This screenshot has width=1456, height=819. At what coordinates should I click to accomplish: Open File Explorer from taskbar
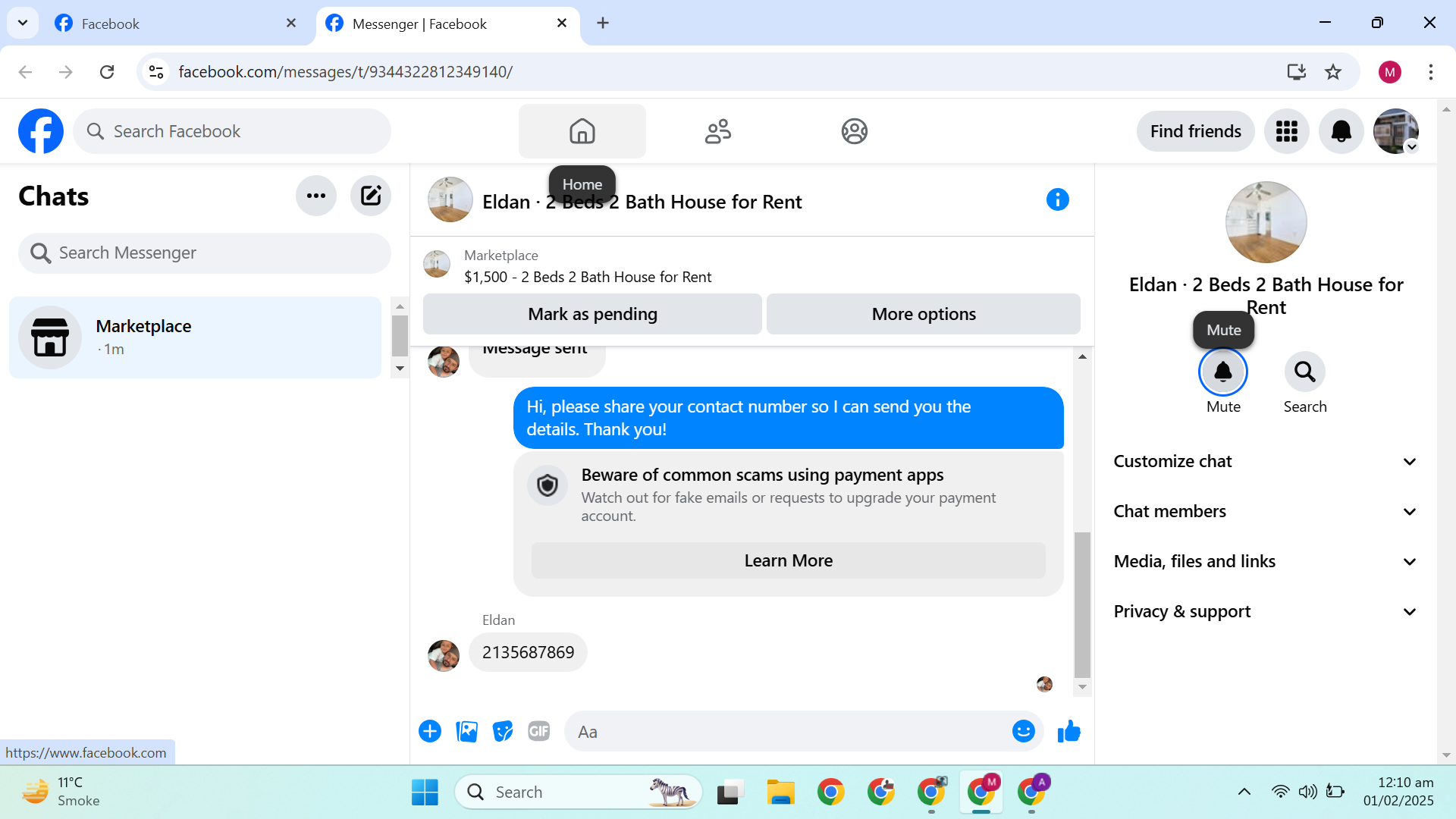point(780,792)
